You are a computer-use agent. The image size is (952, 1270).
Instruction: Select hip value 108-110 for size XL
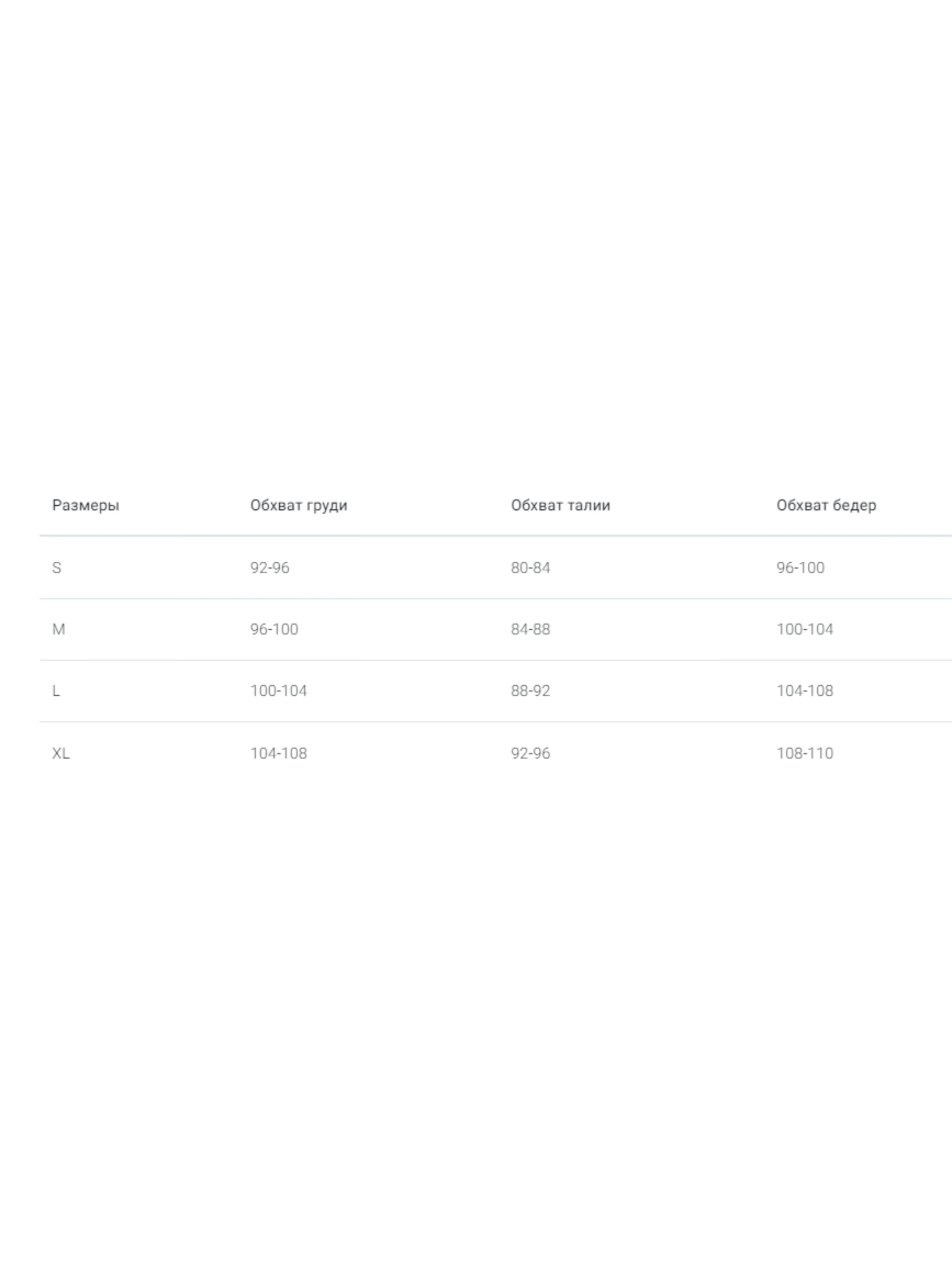coord(804,753)
